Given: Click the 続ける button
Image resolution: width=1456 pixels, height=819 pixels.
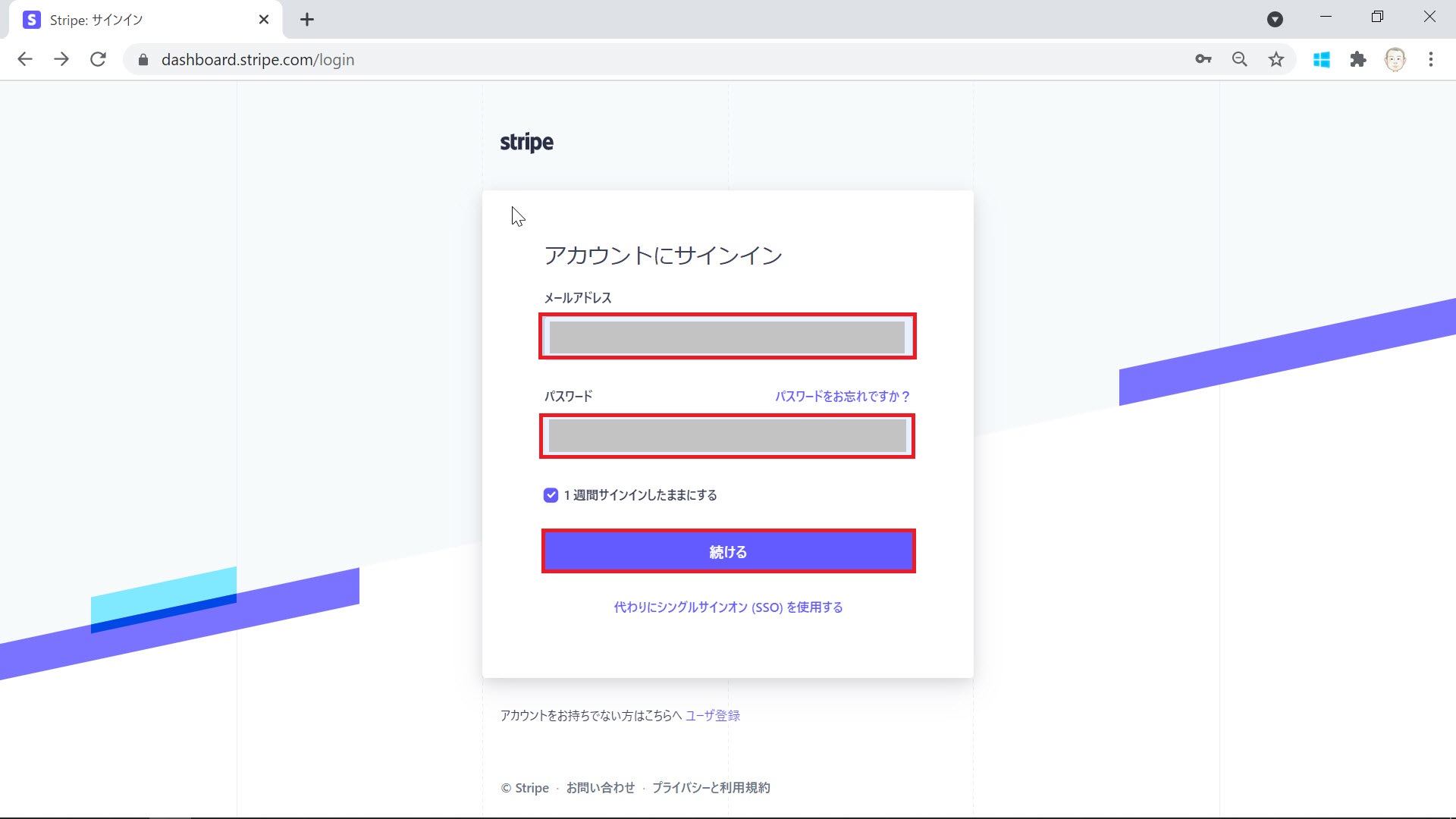Looking at the screenshot, I should tap(727, 551).
